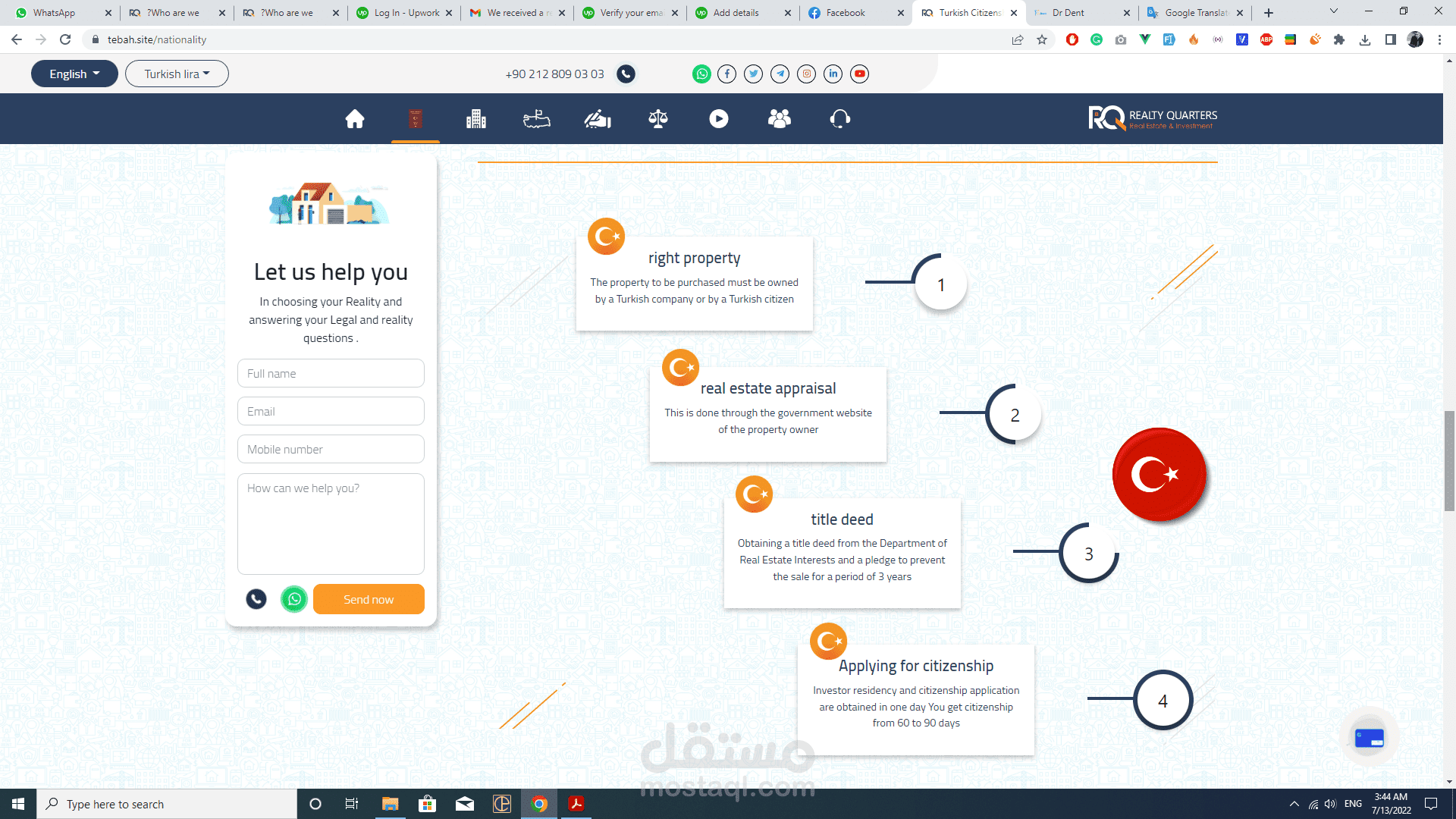This screenshot has width=1456, height=819.
Task: Click the headset support icon in navbar
Action: (840, 119)
